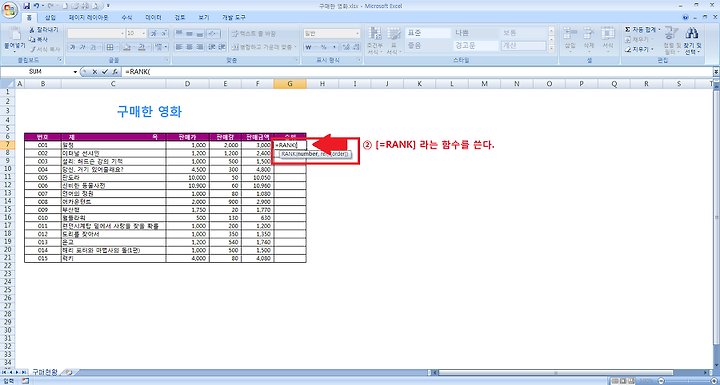Apply the 표준 cell style
The height and width of the screenshot is (385, 720).
pyautogui.click(x=428, y=33)
